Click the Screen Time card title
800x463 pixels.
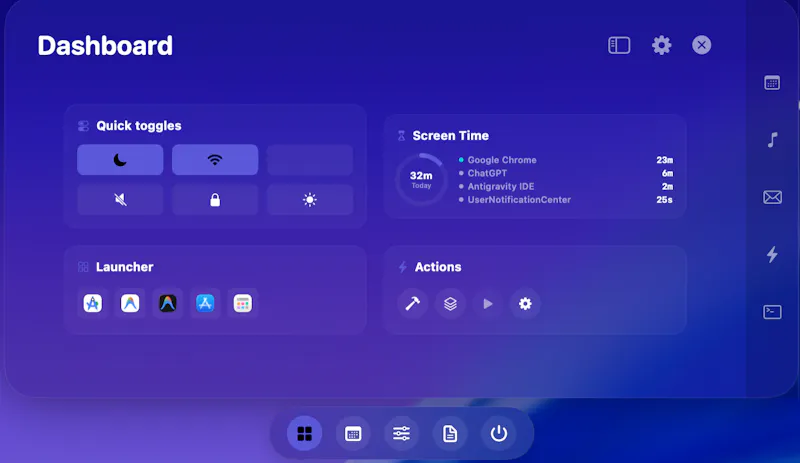(x=451, y=136)
